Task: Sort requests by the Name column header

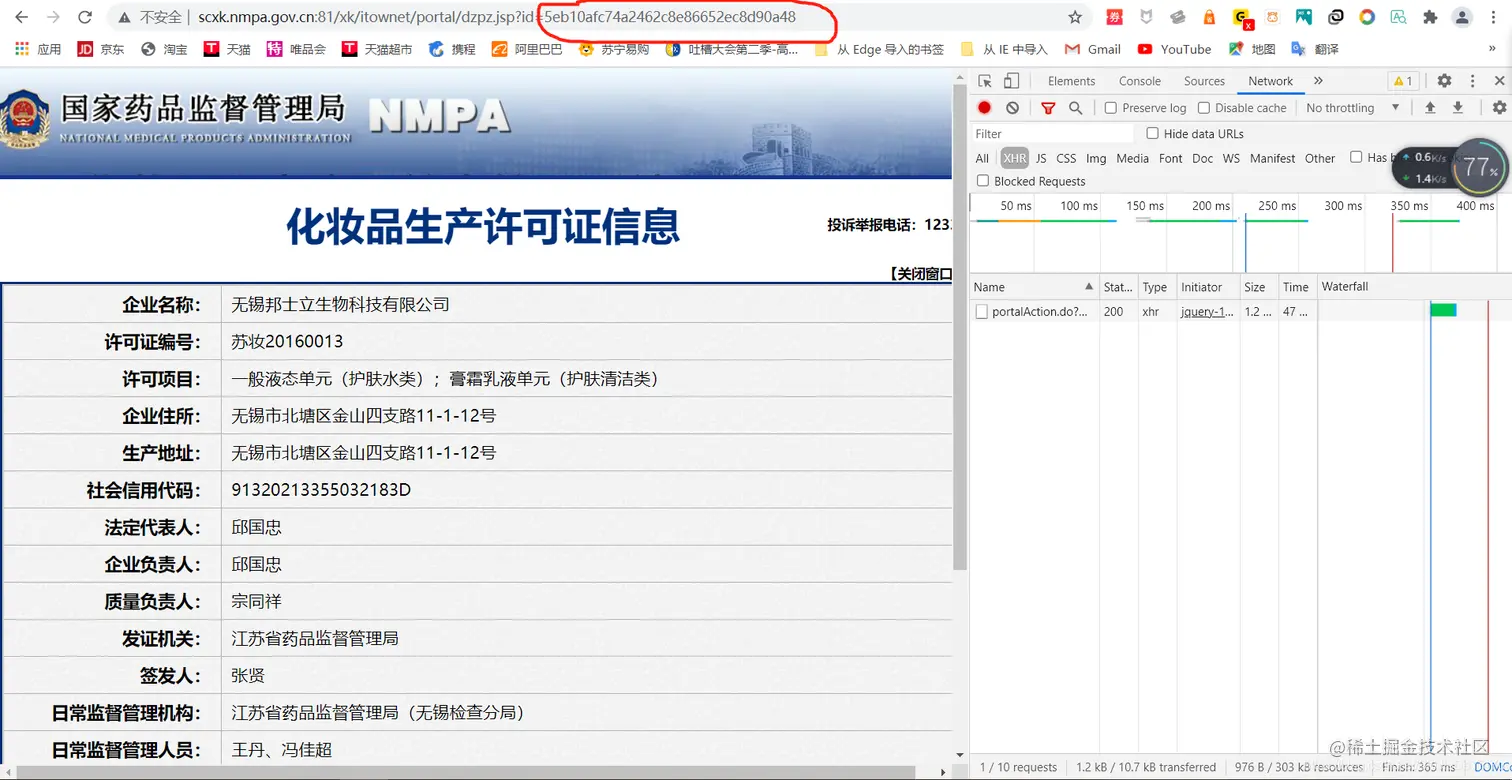Action: (x=1034, y=287)
